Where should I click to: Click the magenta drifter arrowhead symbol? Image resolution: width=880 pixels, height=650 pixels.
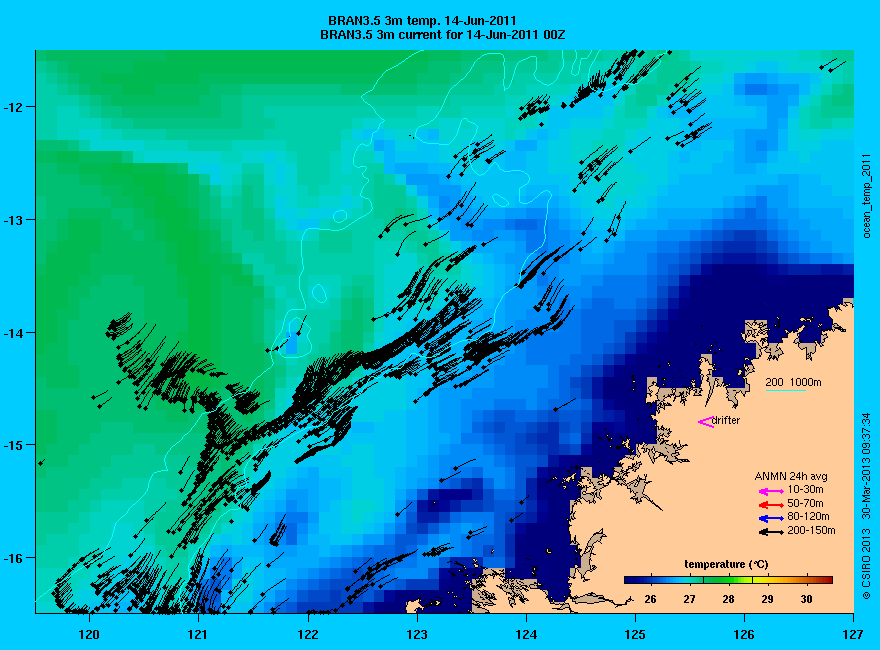click(706, 422)
